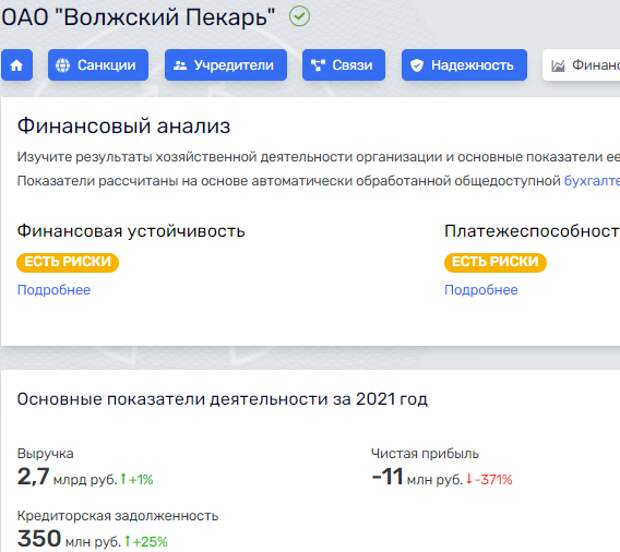Click the Финансовая устойчивость heading
This screenshot has height=552, width=620.
131,231
